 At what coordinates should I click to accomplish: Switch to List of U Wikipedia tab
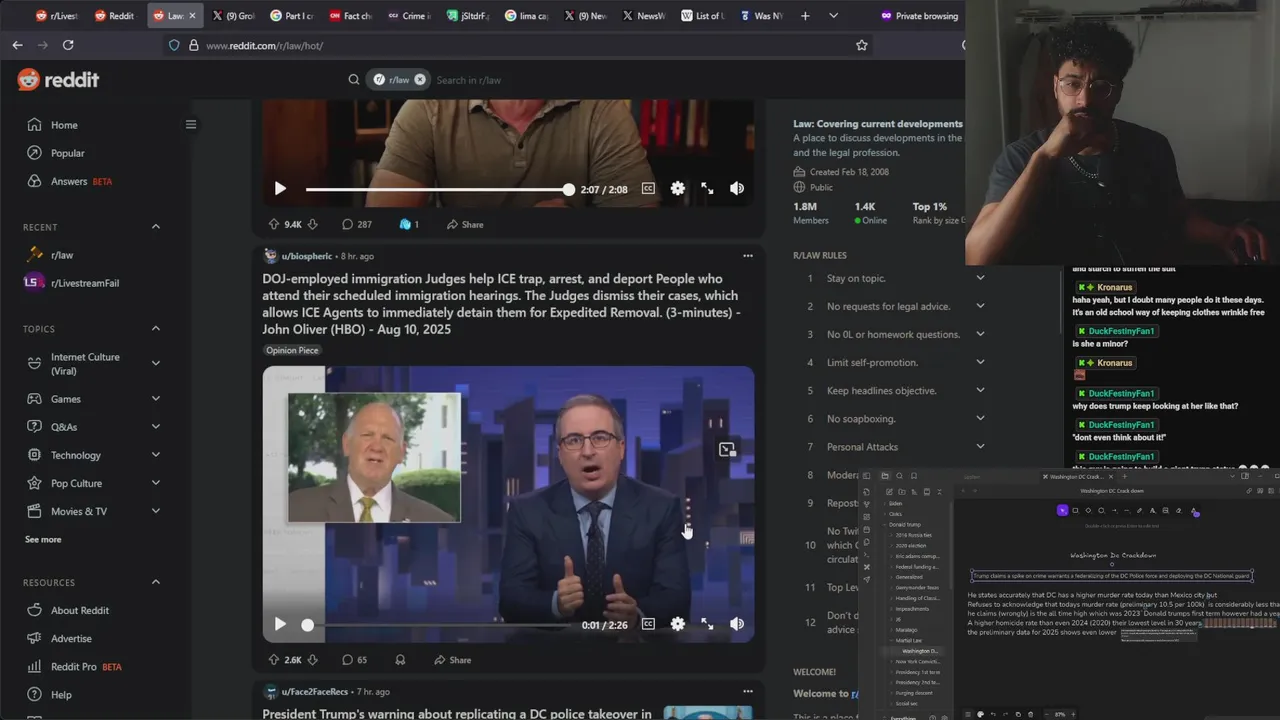(x=702, y=16)
